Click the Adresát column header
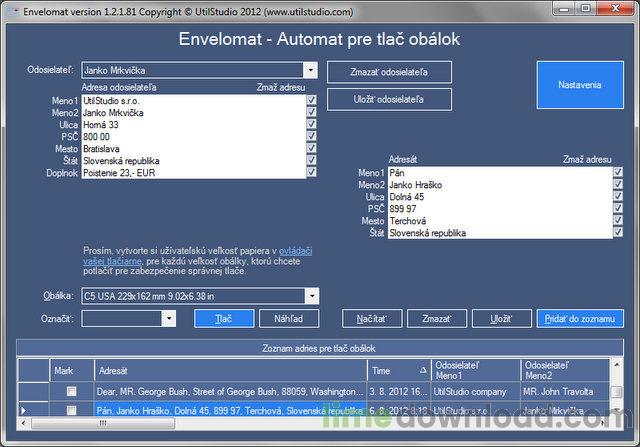The height and width of the screenshot is (447, 640). (x=230, y=370)
